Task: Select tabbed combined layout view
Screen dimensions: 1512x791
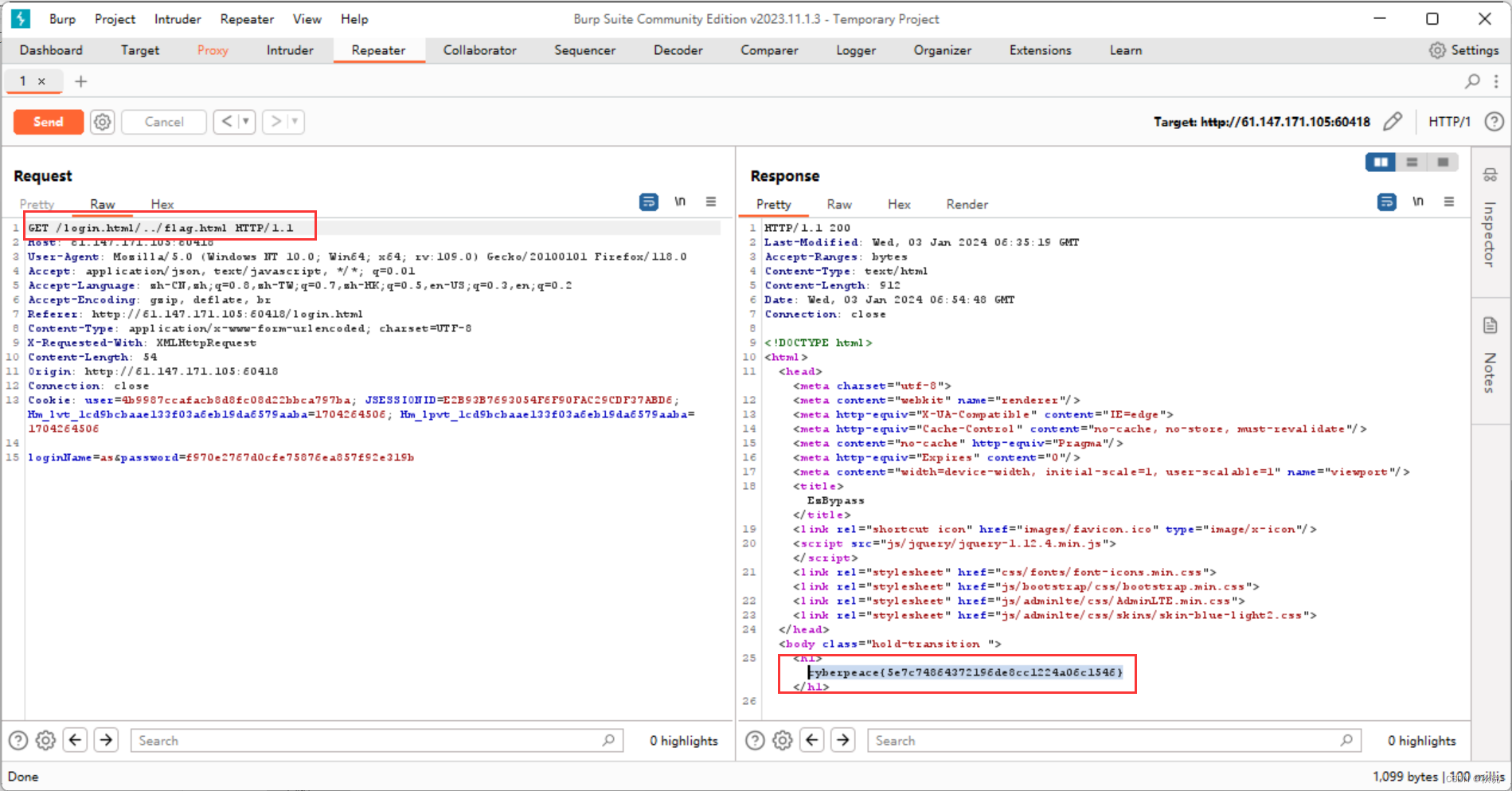Action: click(1443, 163)
